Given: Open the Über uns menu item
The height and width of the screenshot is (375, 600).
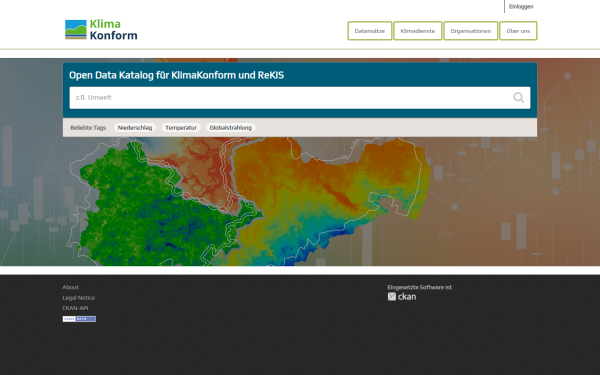Looking at the screenshot, I should [518, 31].
